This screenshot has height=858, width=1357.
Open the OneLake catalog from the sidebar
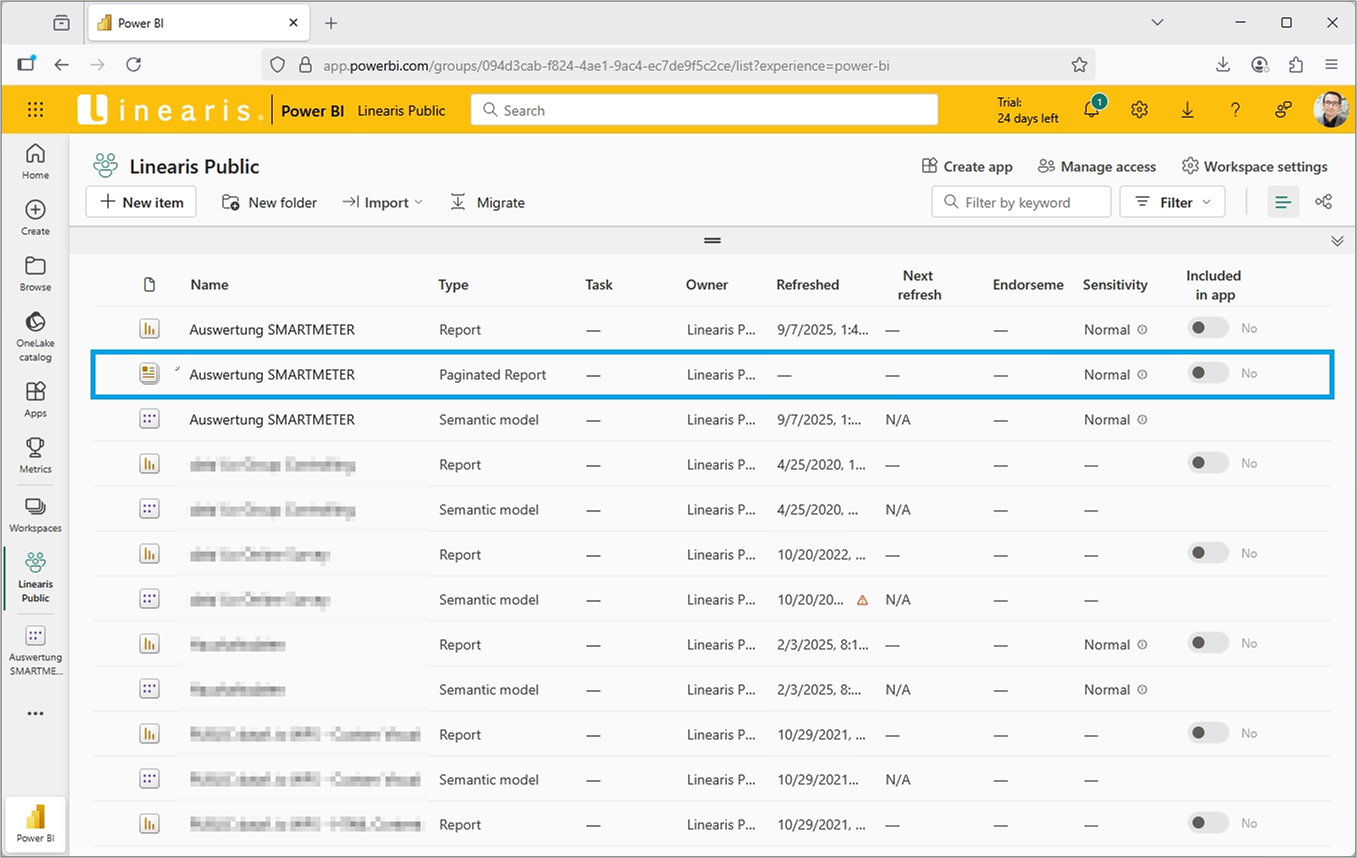pos(35,330)
